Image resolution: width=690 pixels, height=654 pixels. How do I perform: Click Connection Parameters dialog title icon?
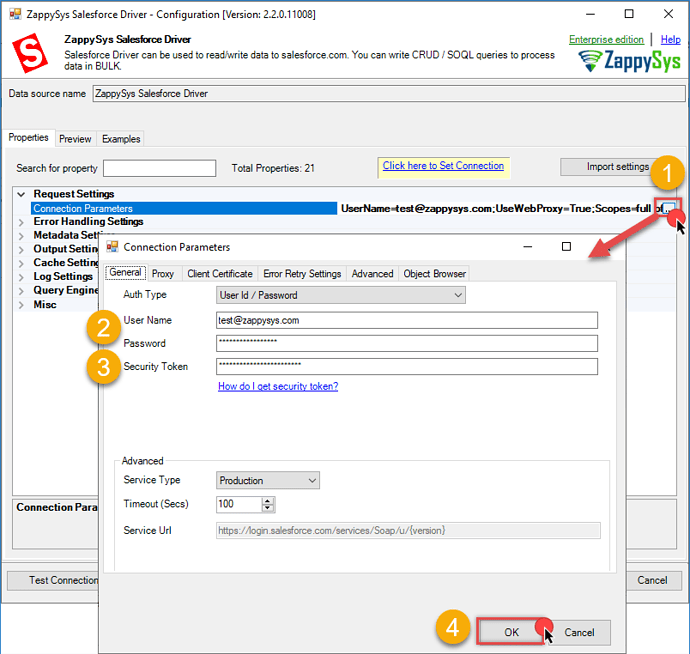113,247
